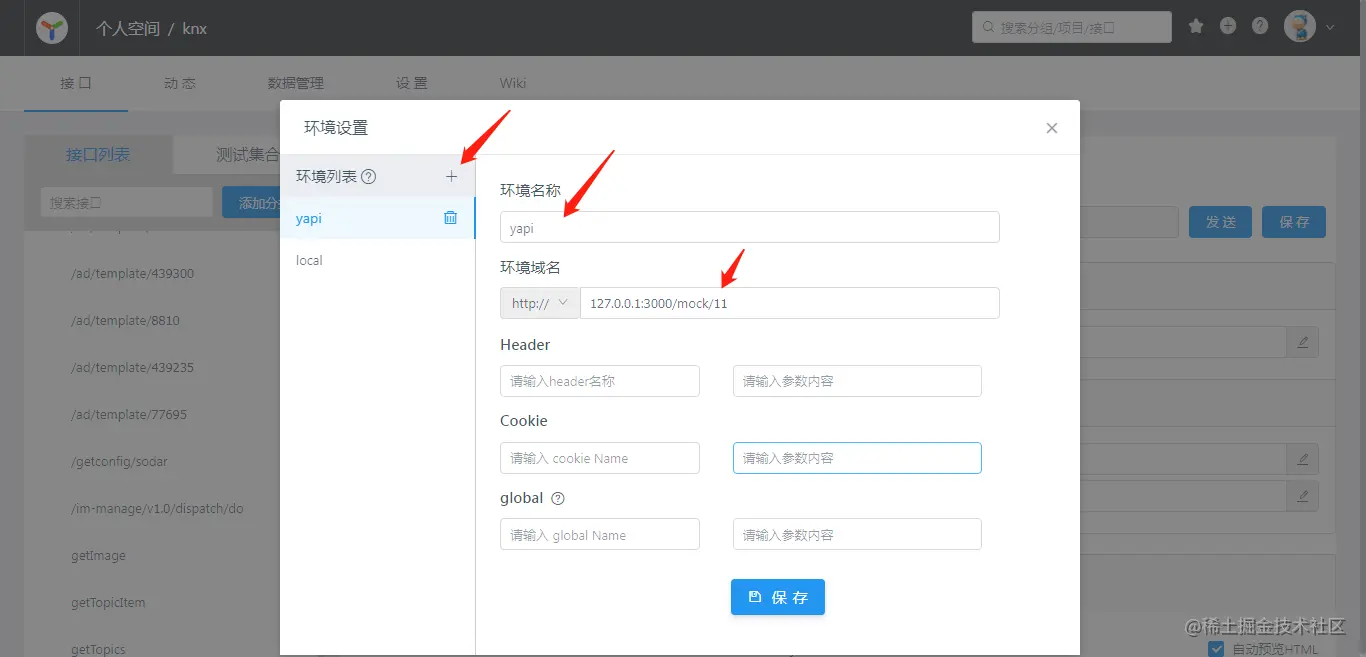
Task: Switch to the Wiki tab
Action: tap(513, 83)
